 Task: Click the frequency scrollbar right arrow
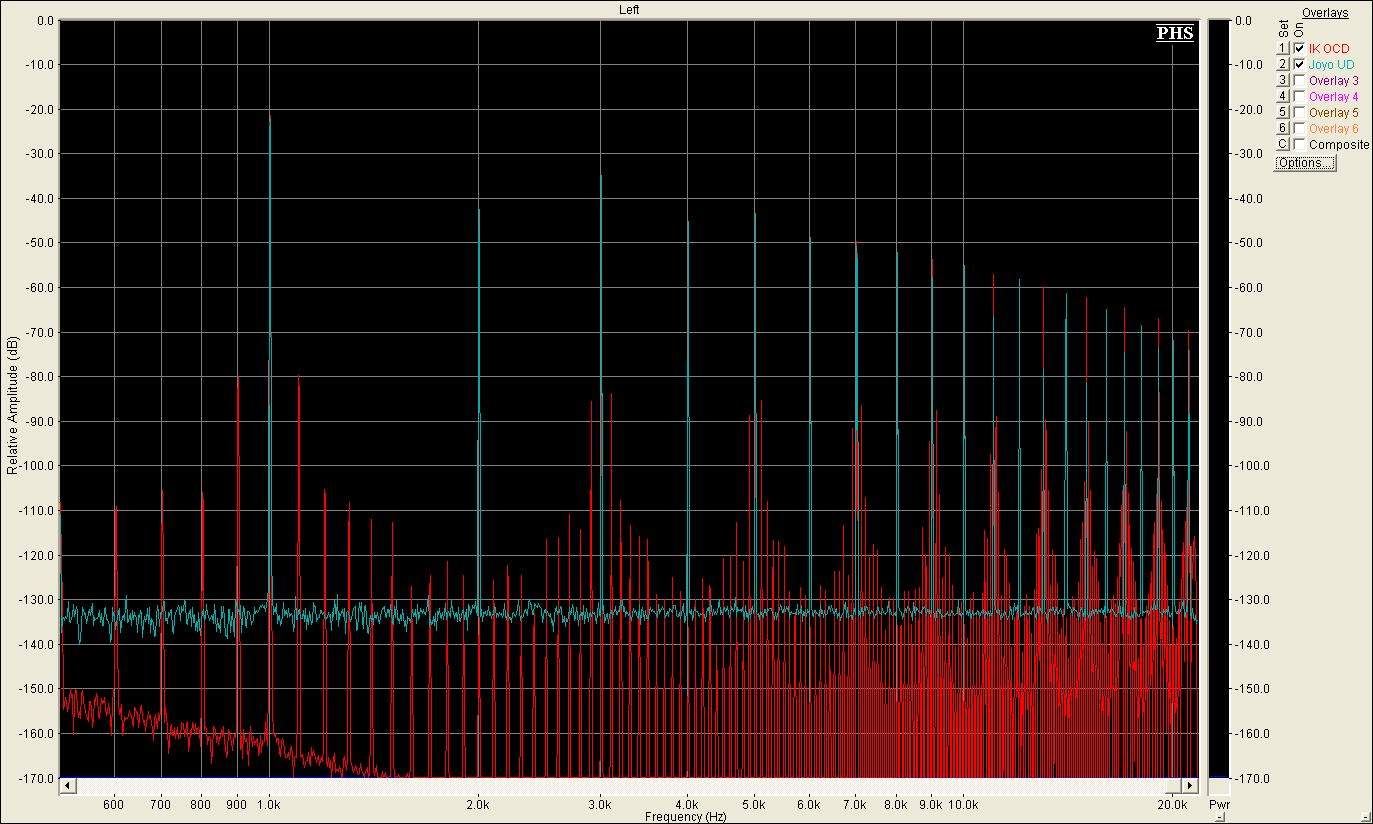pyautogui.click(x=1190, y=785)
